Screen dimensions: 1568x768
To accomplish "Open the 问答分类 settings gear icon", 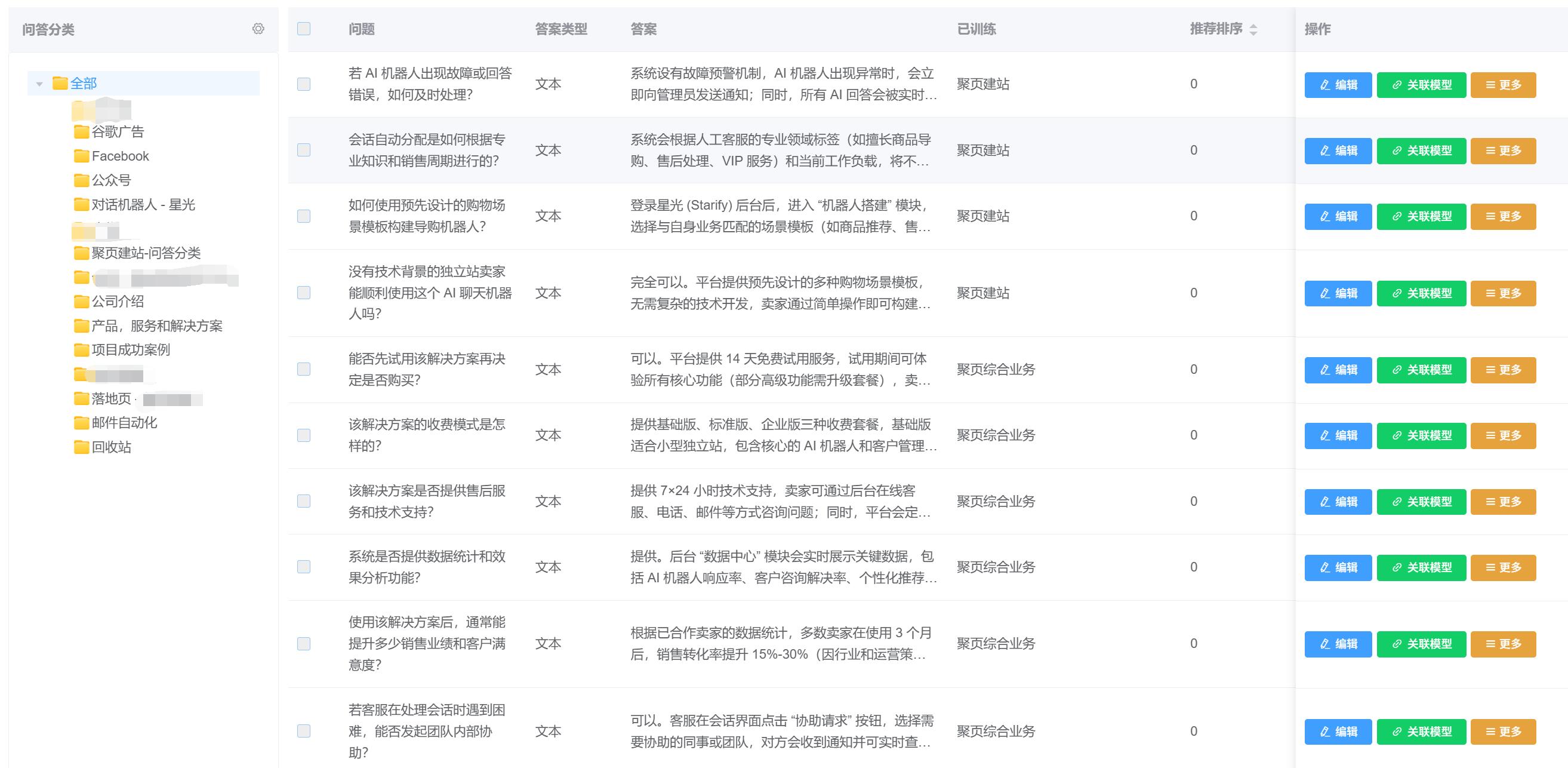I will point(258,29).
